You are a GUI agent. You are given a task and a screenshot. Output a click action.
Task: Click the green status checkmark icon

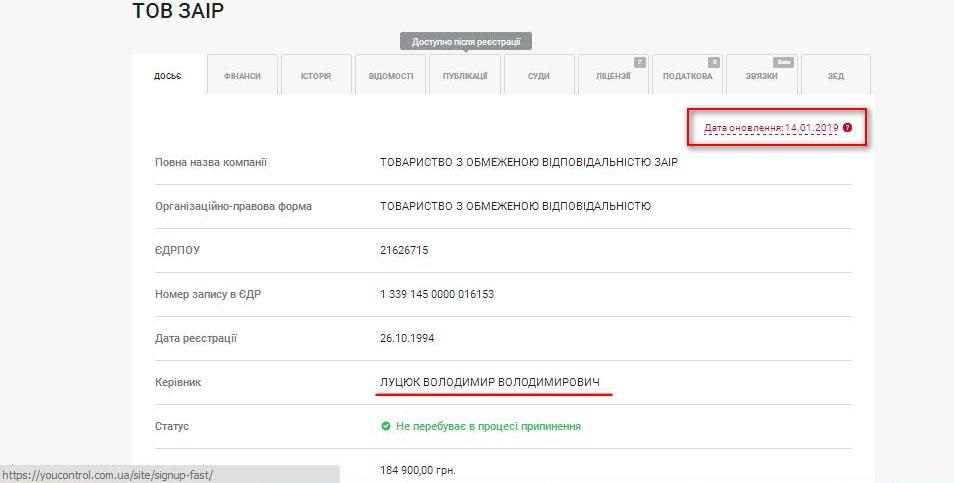[x=385, y=426]
